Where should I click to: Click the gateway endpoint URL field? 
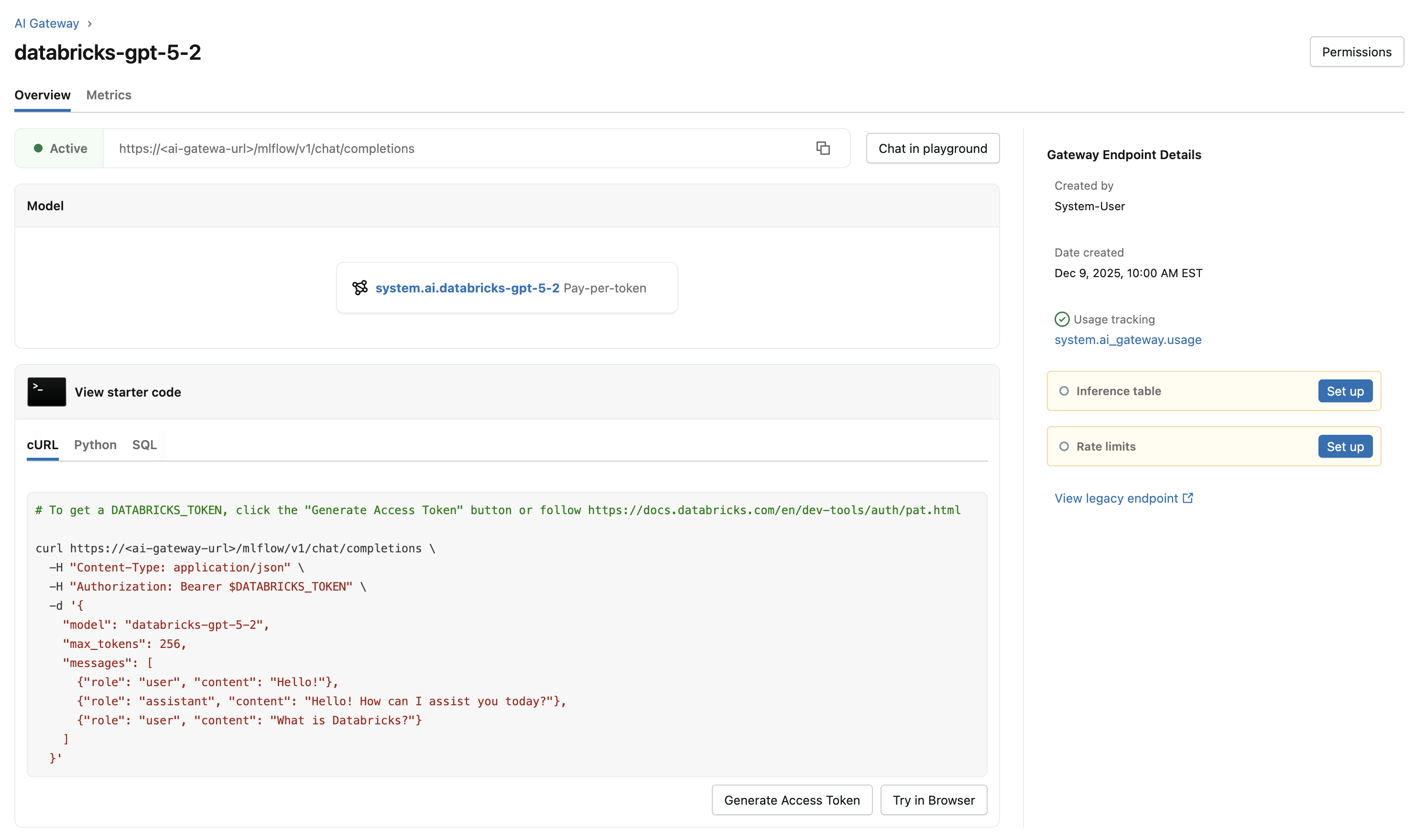[396, 148]
